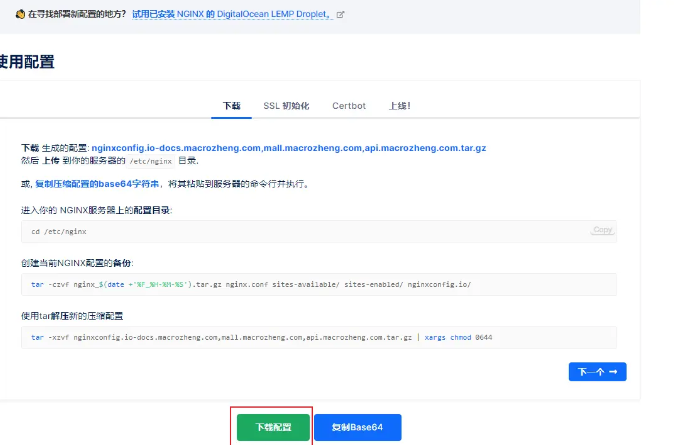The width and height of the screenshot is (686, 445).
Task: Click the blue 复制Base64 button
Action: click(x=357, y=427)
